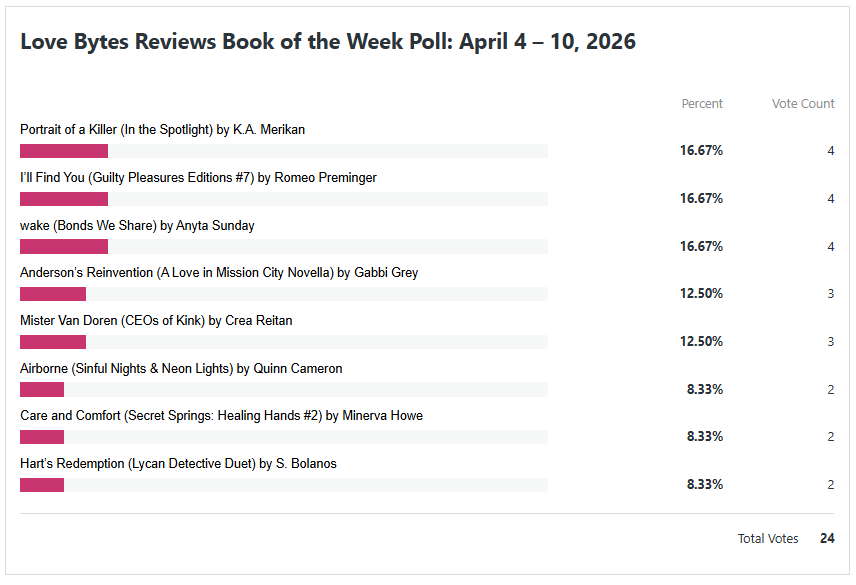The image size is (856, 585).
Task: Click the 12.50% value for Anderson's Reinvention
Action: point(701,294)
